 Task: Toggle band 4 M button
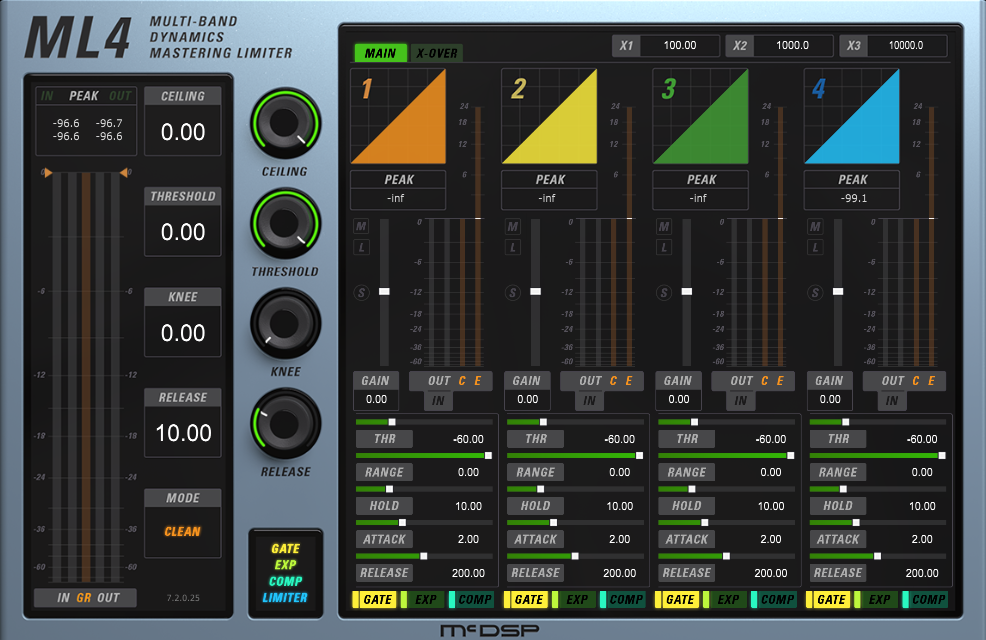815,226
